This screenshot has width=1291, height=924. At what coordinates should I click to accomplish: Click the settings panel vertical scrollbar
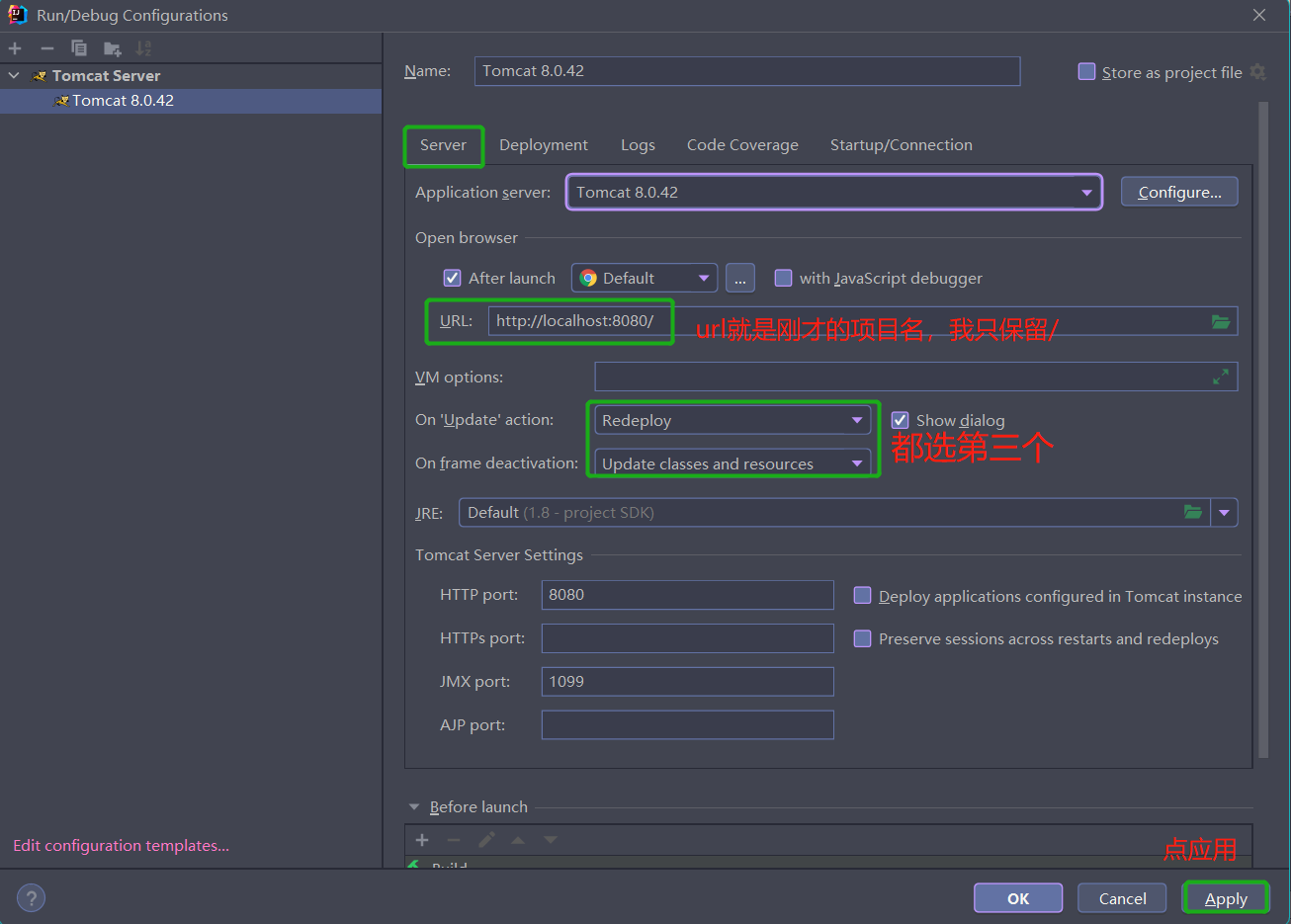pos(1263,430)
